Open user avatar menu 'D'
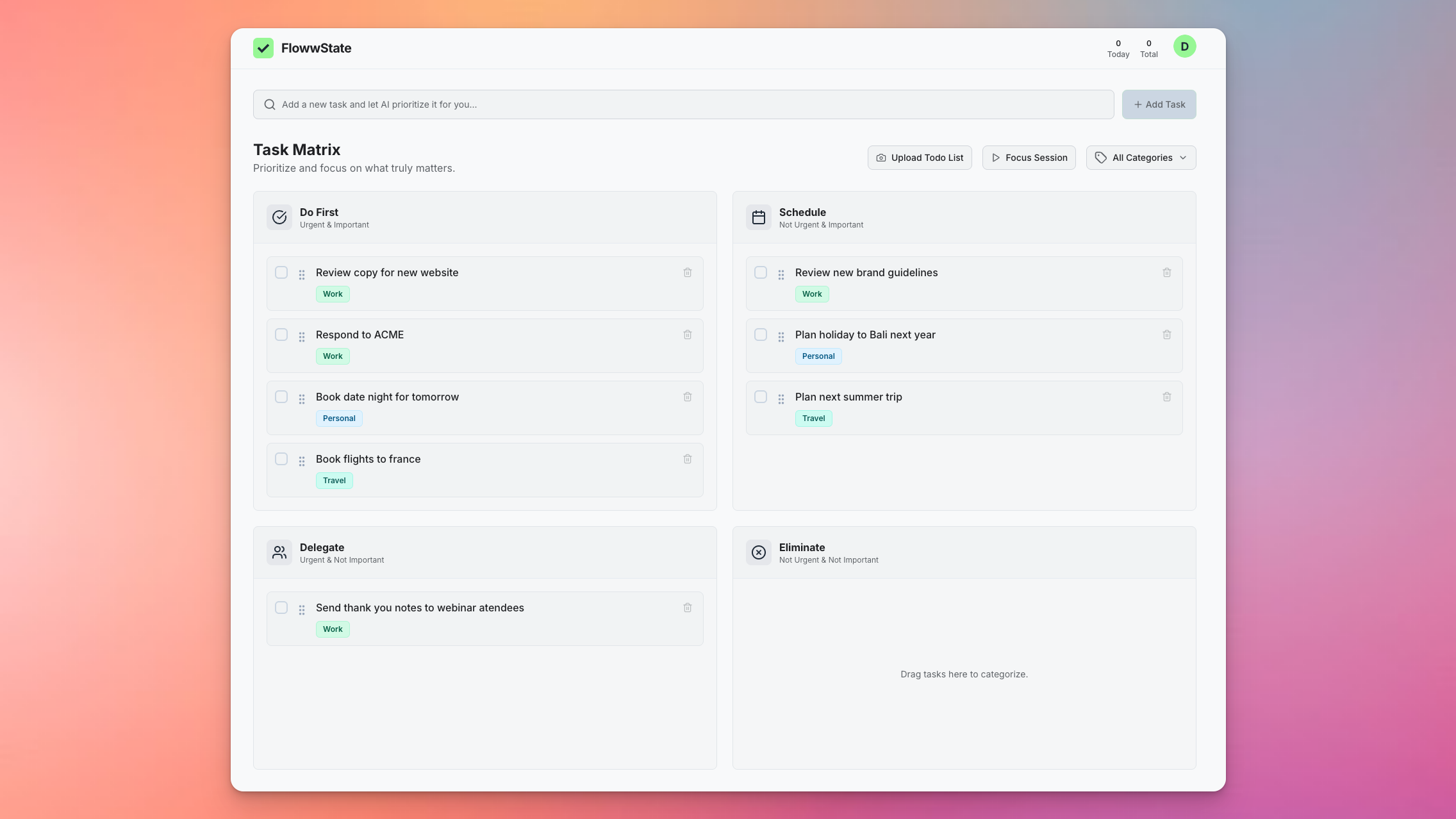The image size is (1456, 819). 1184,47
